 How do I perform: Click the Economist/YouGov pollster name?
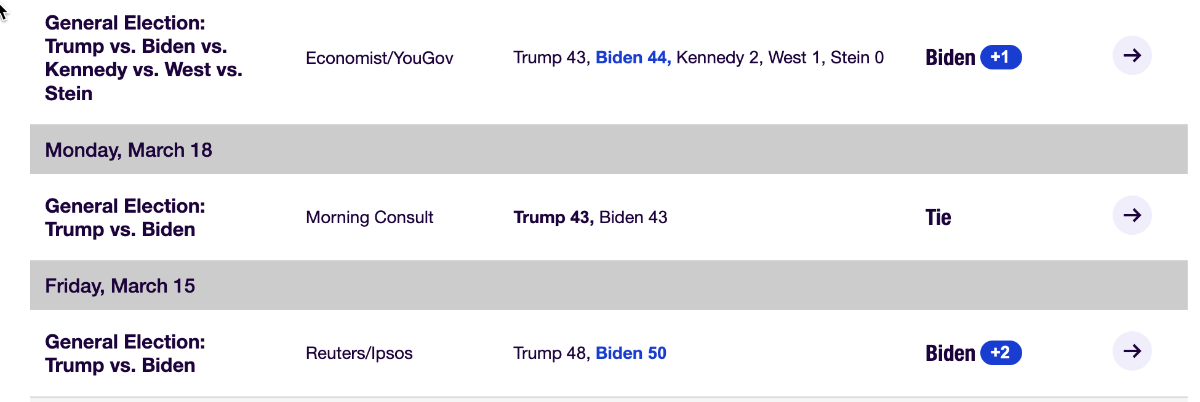(379, 58)
